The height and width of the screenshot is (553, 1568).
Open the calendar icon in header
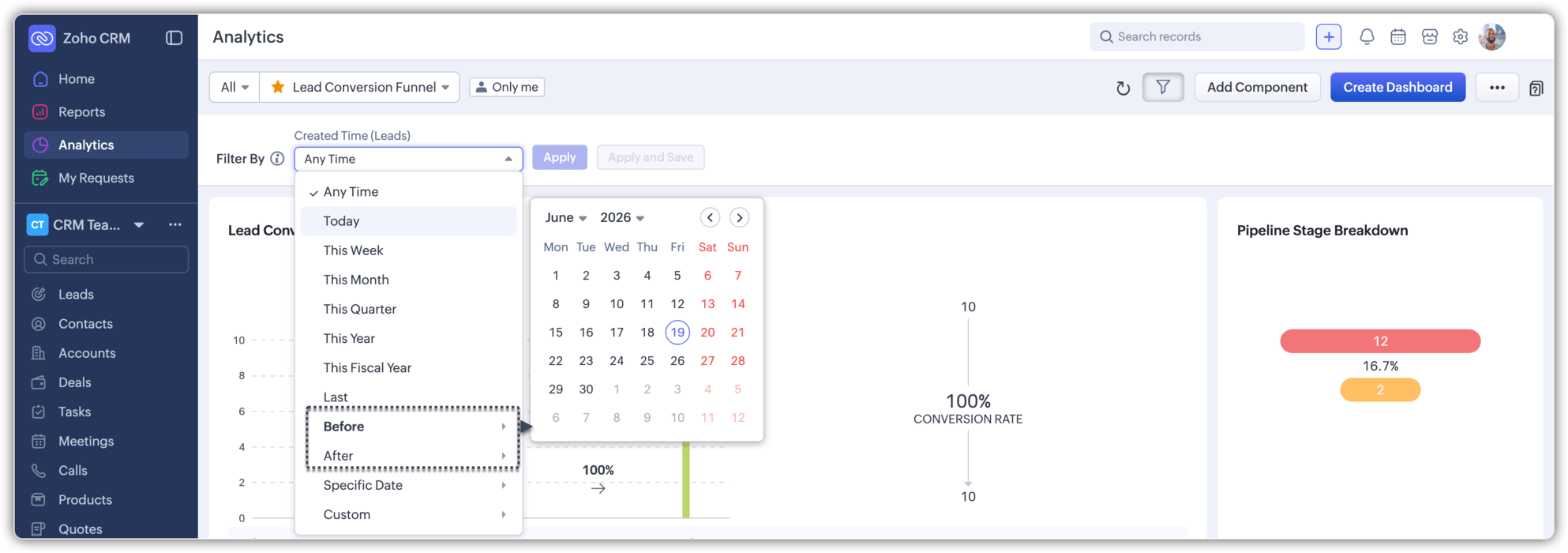(x=1398, y=36)
